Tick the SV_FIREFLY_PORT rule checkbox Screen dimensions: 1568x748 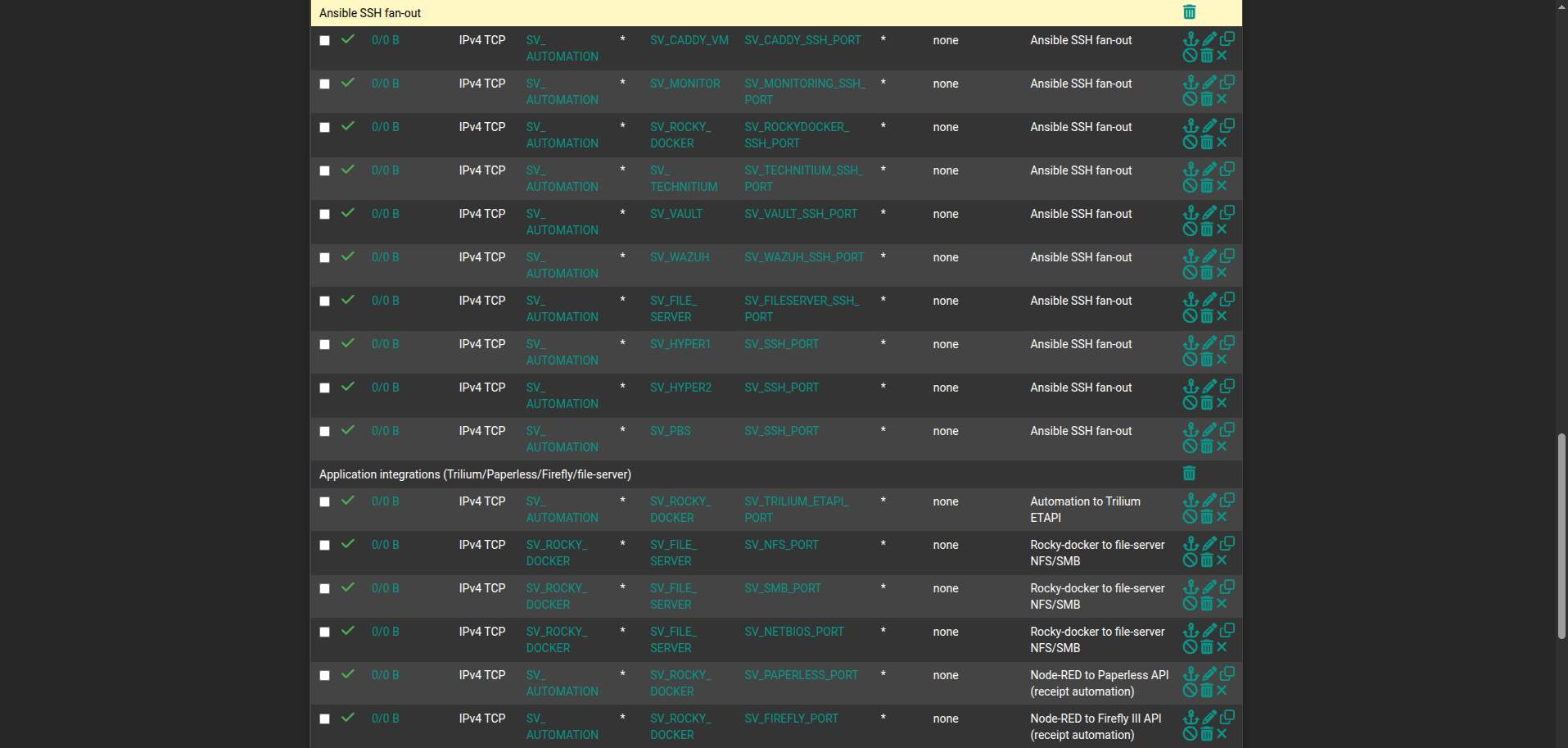325,719
